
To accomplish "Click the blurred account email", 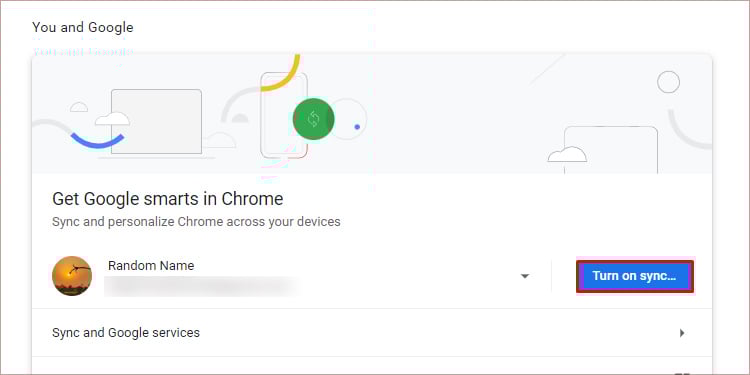I will pos(201,286).
